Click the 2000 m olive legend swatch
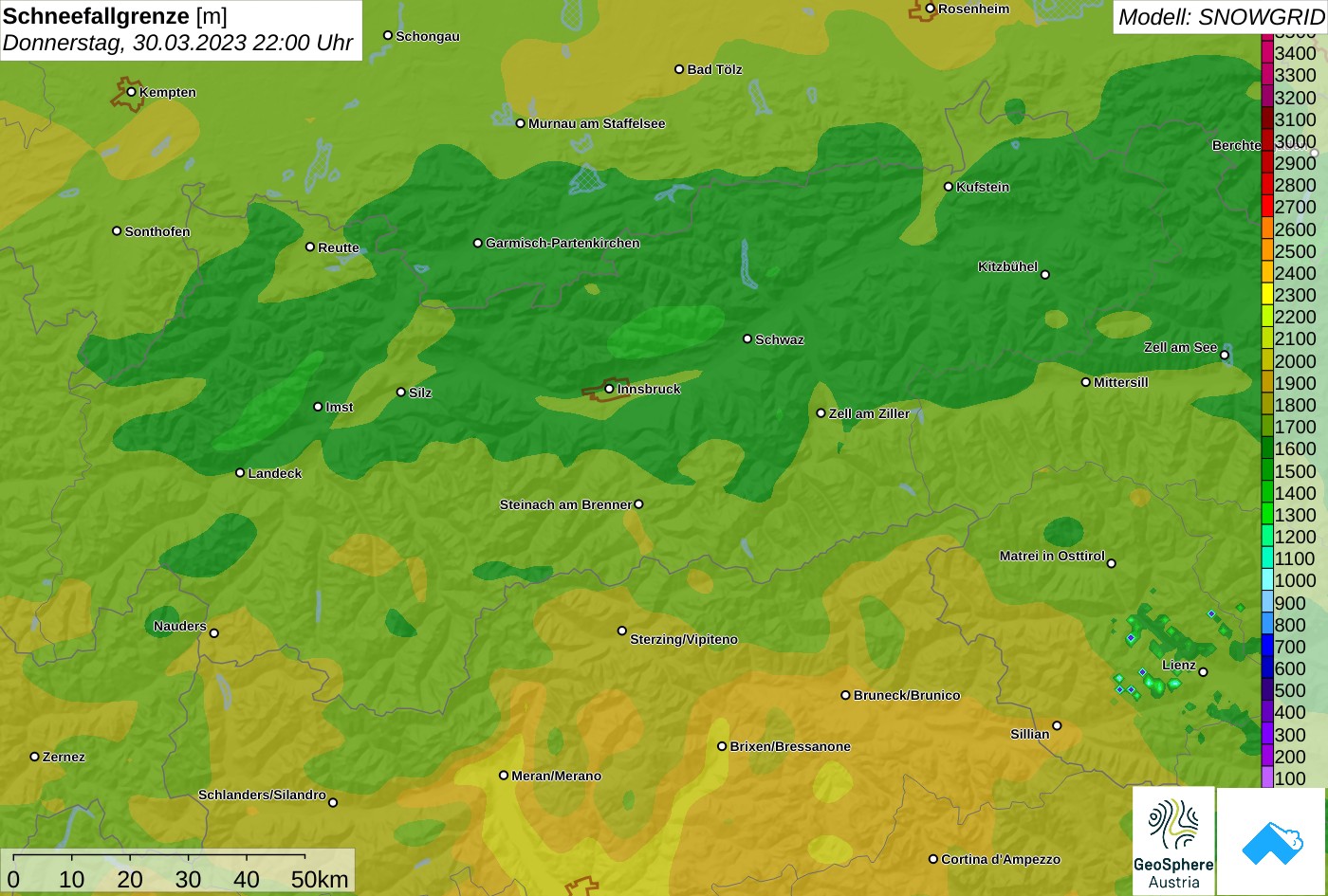The height and width of the screenshot is (896, 1328). coord(1267,360)
